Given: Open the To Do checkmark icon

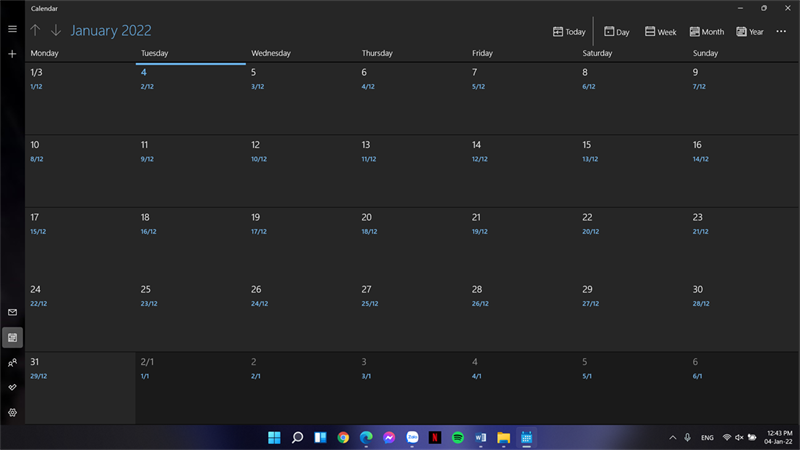Looking at the screenshot, I should point(12,388).
